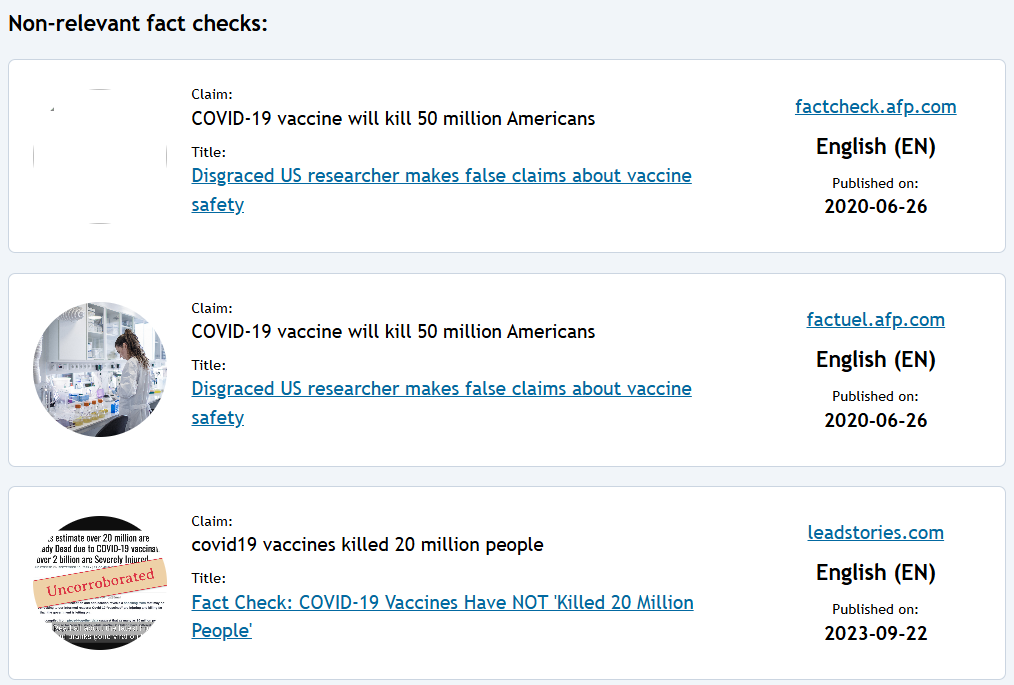Select claim text in the factcheck.afp.com card

393,119
